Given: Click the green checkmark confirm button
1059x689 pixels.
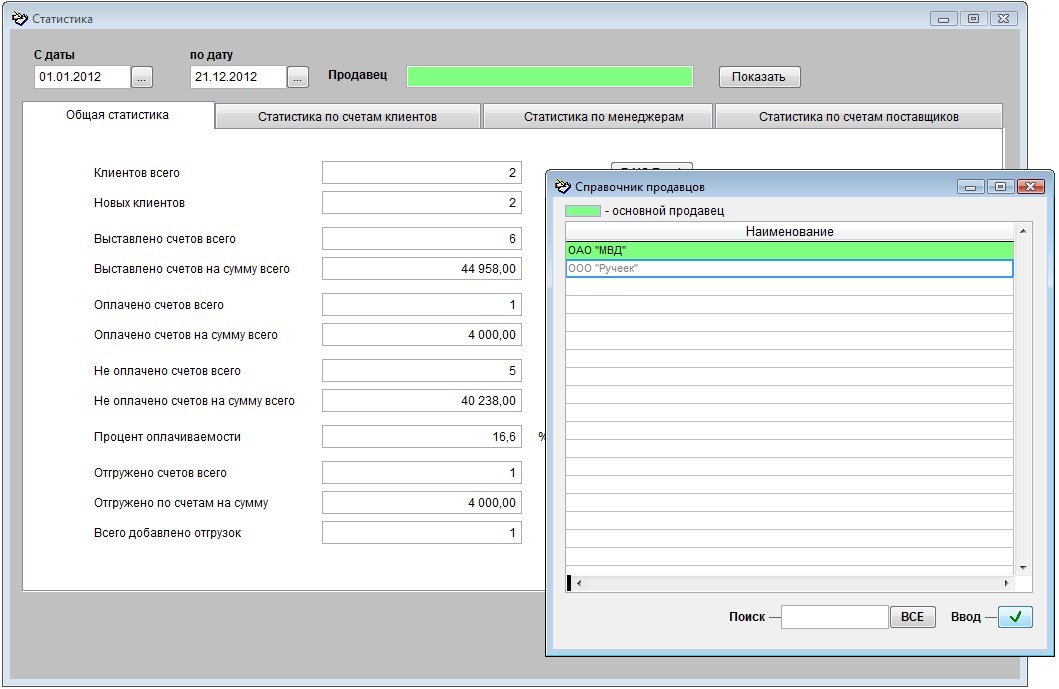Looking at the screenshot, I should (x=1014, y=617).
